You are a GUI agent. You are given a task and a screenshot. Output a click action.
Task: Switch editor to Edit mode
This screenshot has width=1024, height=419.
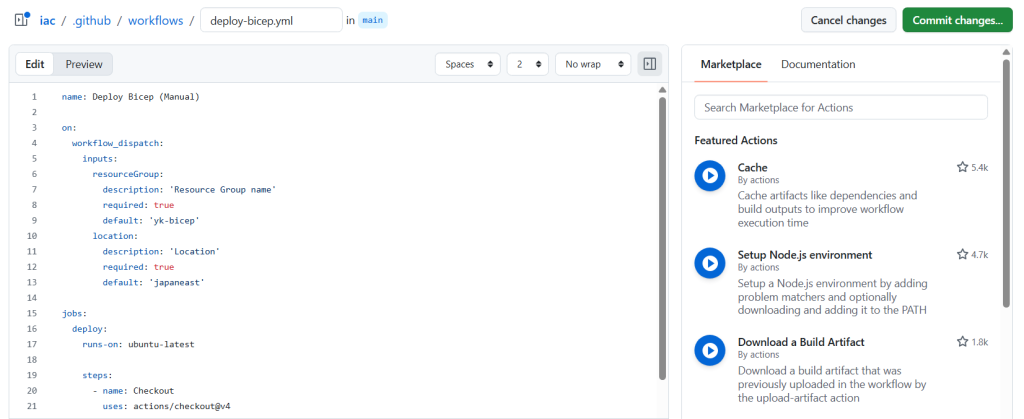coord(34,64)
